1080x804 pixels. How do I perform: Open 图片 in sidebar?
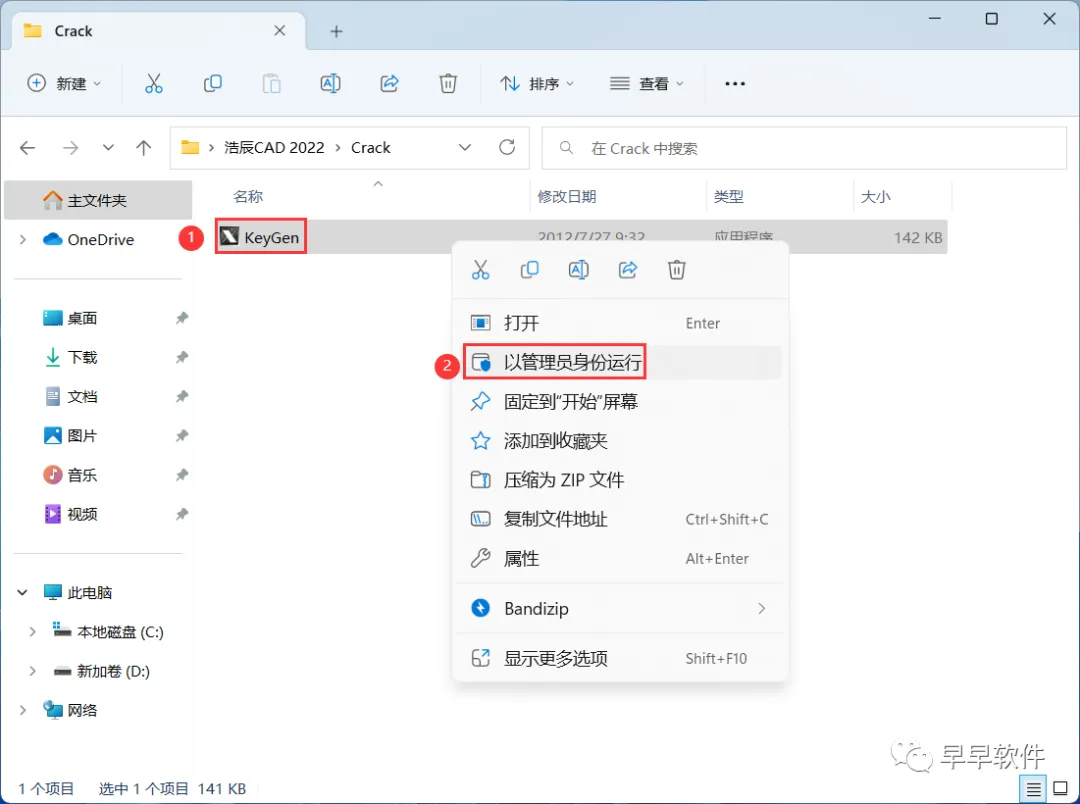82,436
